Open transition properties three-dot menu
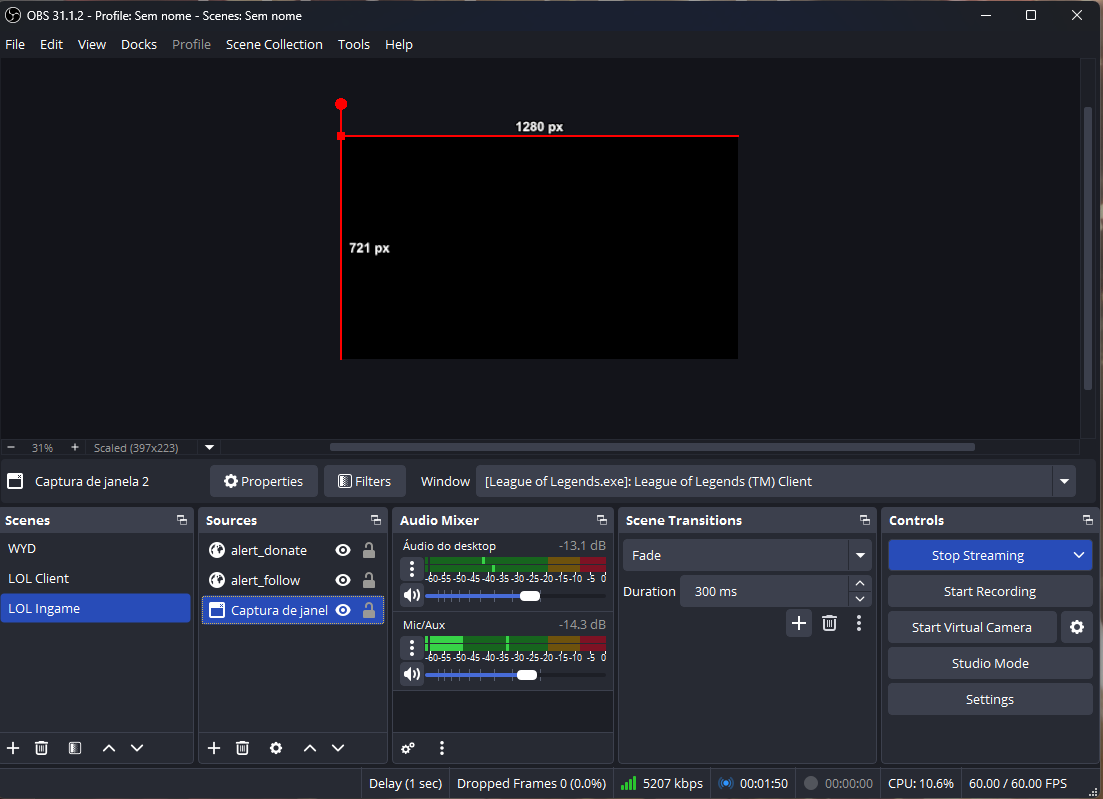 pos(859,623)
